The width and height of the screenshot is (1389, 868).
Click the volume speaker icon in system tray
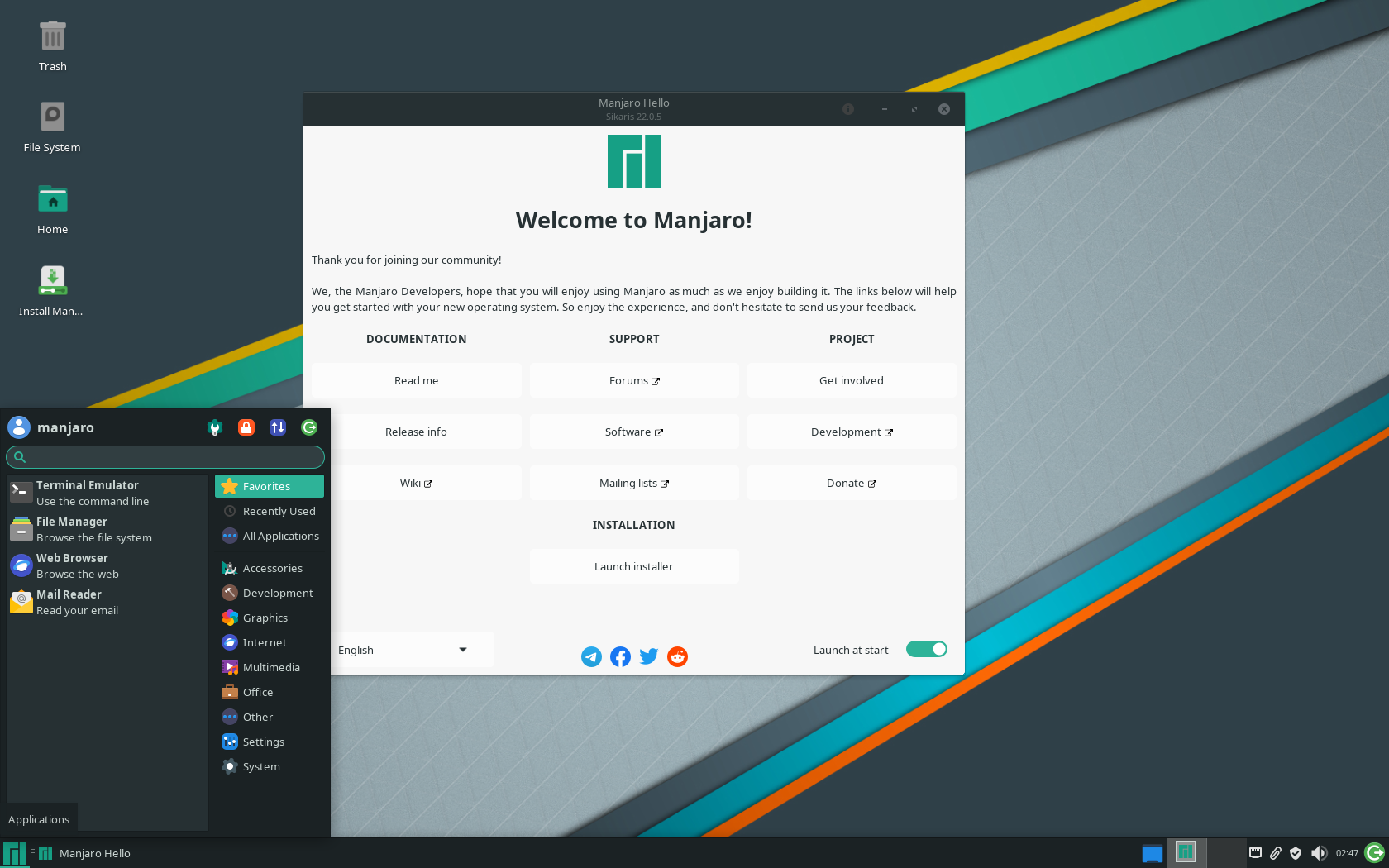(x=1319, y=853)
